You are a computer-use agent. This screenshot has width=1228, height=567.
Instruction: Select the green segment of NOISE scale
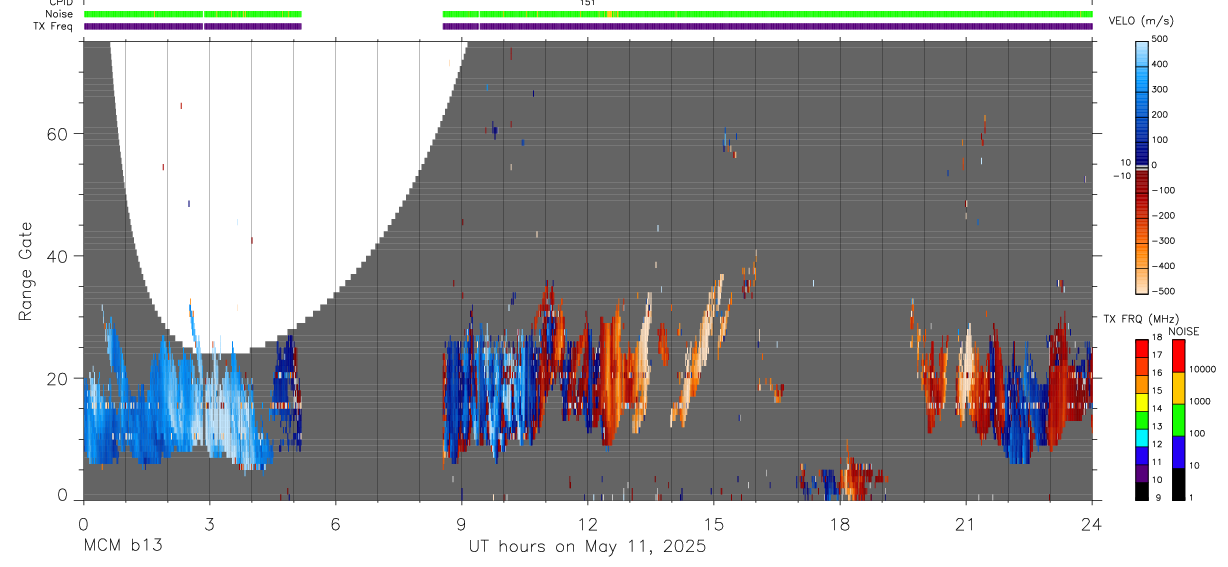point(1179,419)
